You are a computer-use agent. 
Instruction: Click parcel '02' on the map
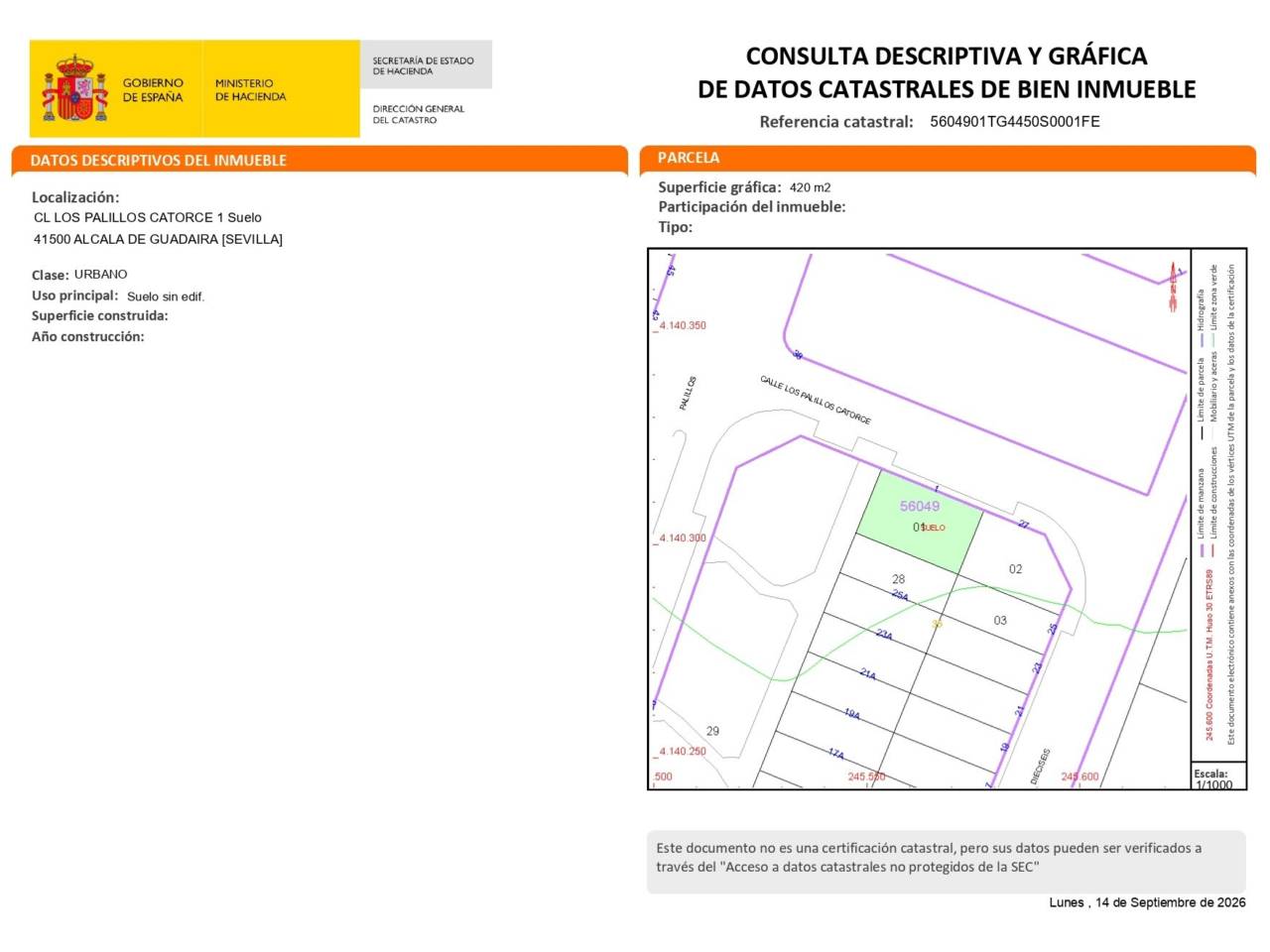pos(1015,569)
